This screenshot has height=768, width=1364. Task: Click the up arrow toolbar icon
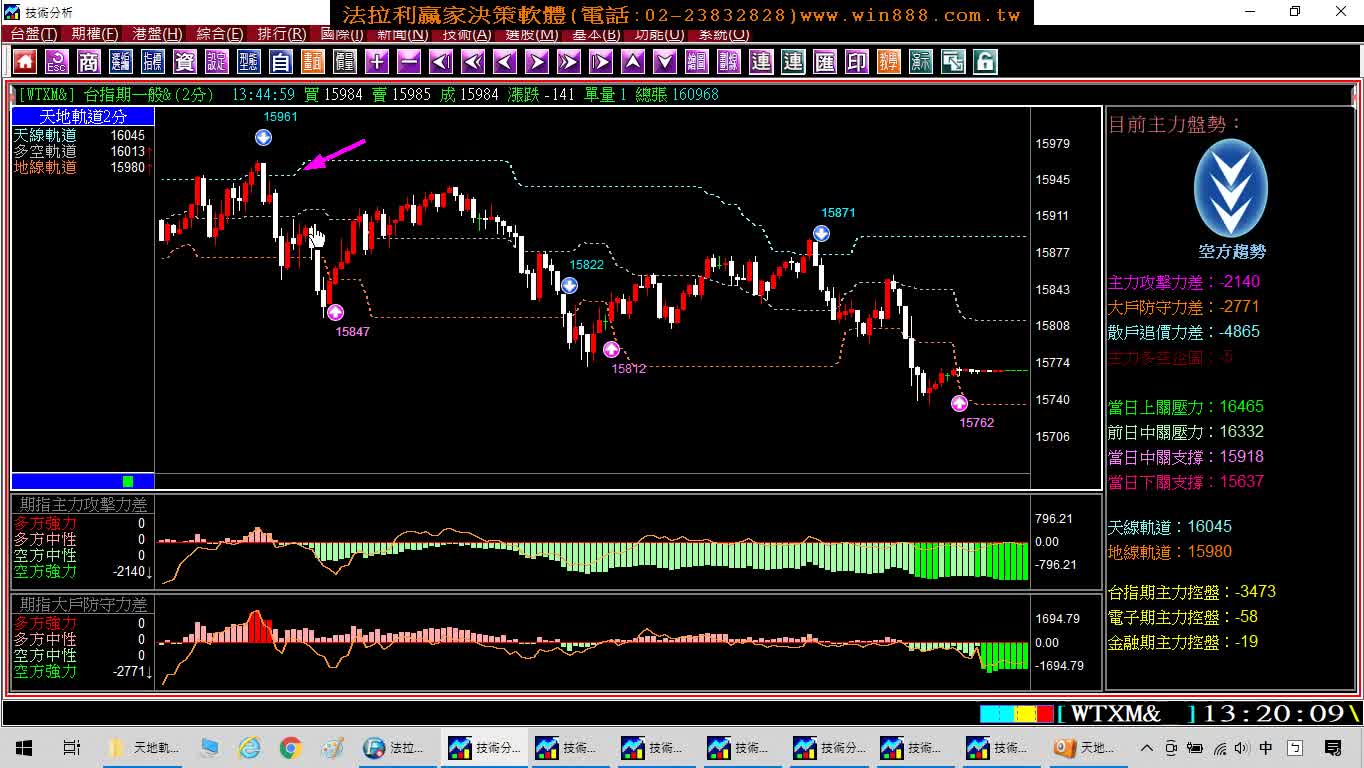coord(632,62)
